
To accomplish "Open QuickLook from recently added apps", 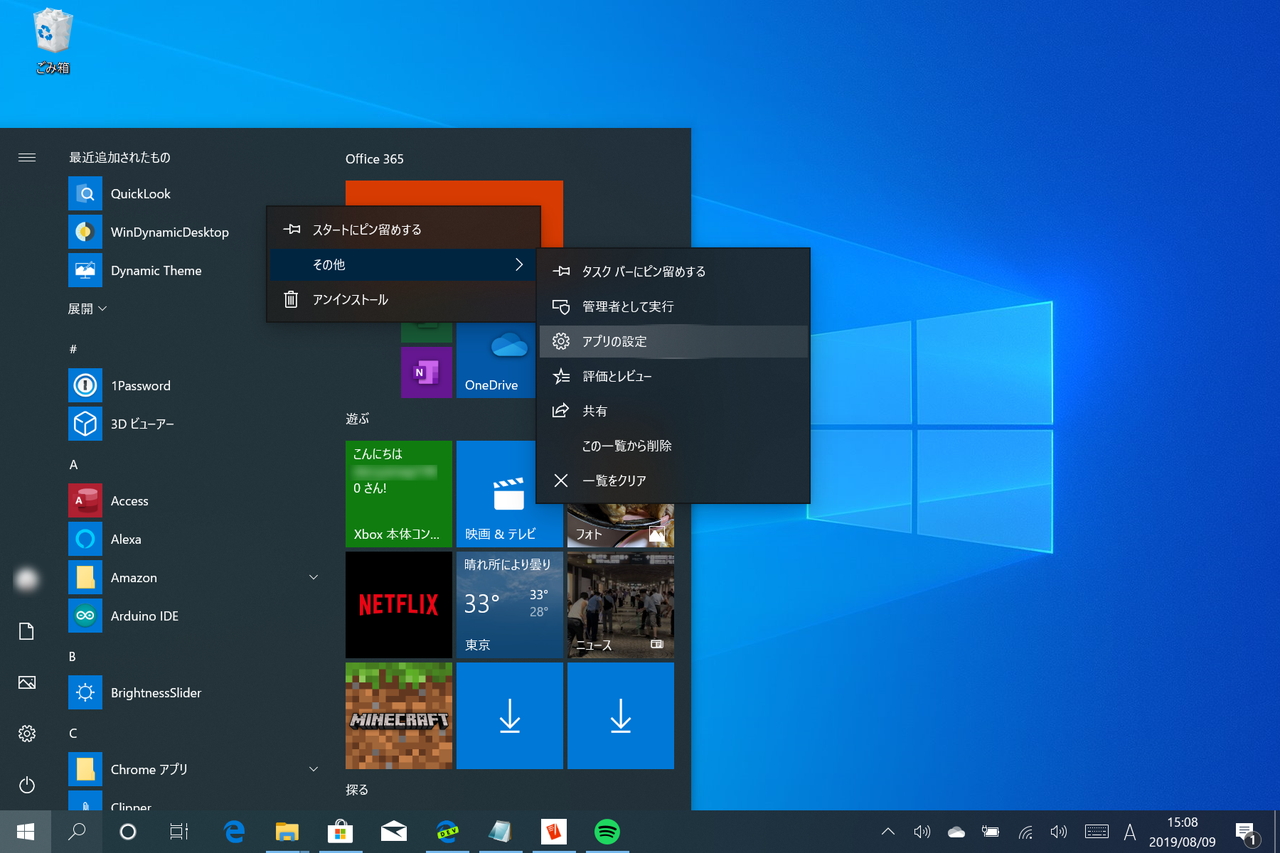I will click(190, 194).
